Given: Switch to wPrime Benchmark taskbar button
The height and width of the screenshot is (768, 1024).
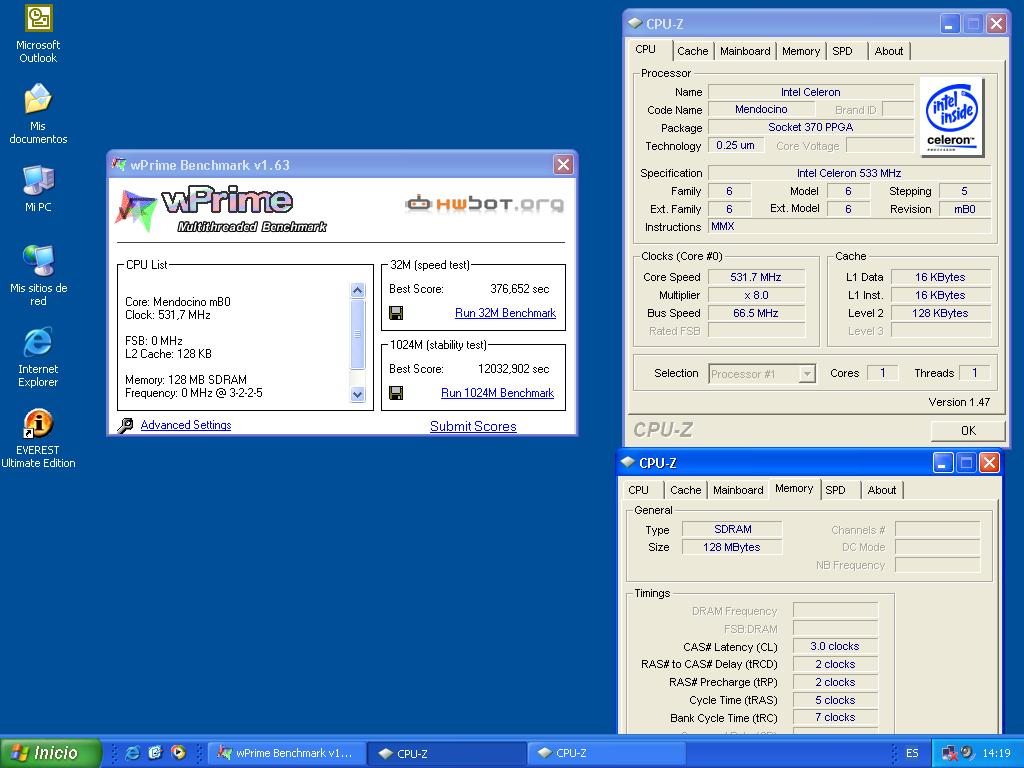Looking at the screenshot, I should [287, 753].
